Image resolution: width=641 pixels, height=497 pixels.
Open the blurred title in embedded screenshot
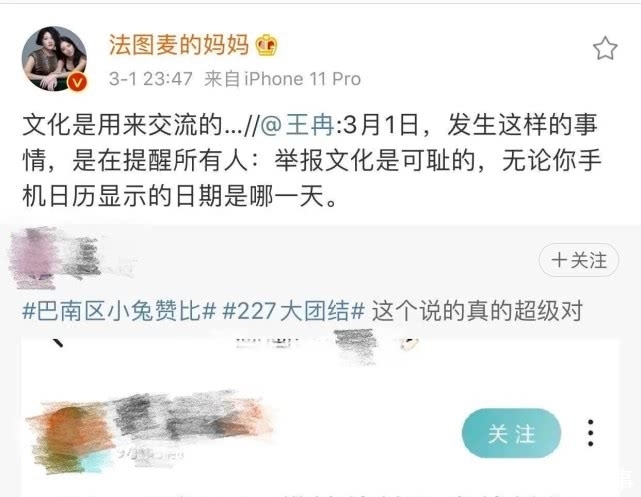pyautogui.click(x=327, y=347)
